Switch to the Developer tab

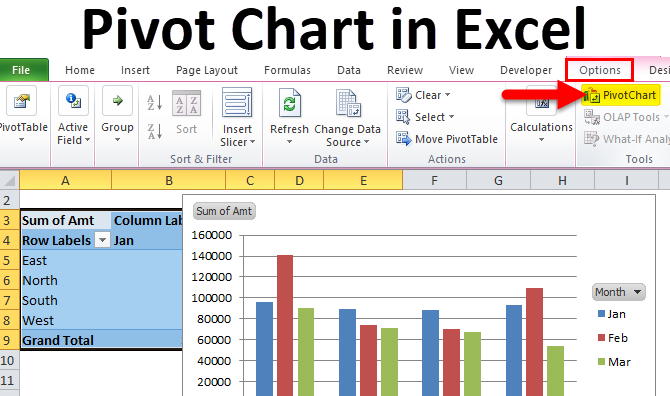(526, 70)
